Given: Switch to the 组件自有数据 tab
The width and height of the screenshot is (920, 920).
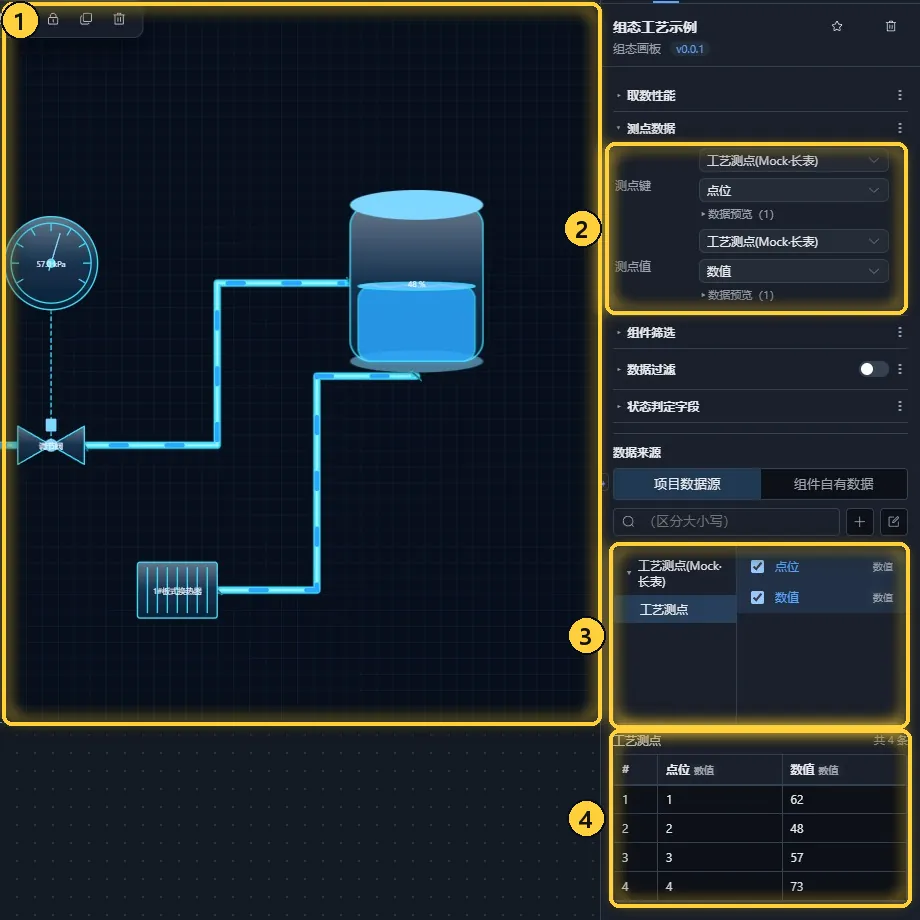Looking at the screenshot, I should 834,484.
